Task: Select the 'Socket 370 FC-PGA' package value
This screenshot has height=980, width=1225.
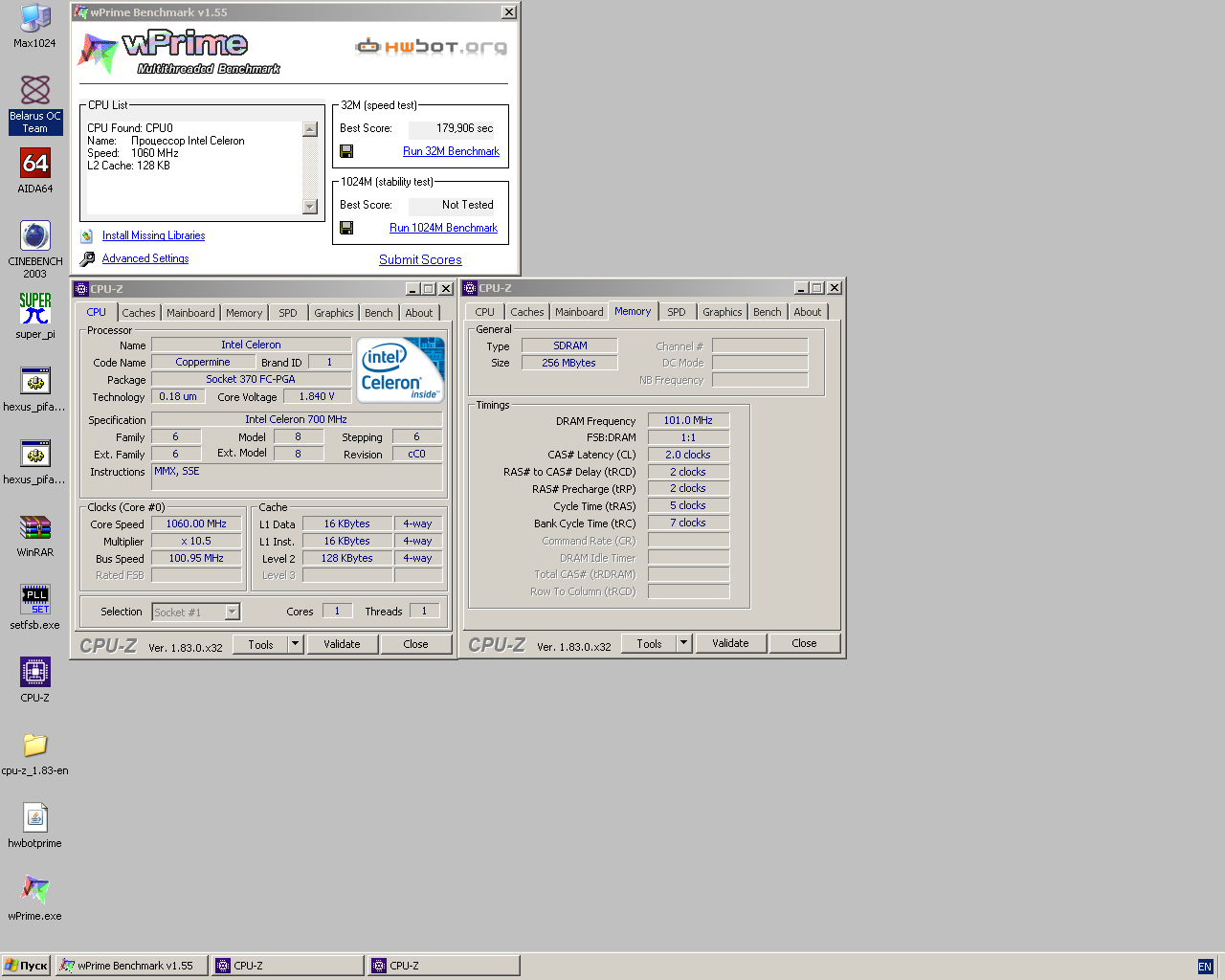Action: coord(251,380)
